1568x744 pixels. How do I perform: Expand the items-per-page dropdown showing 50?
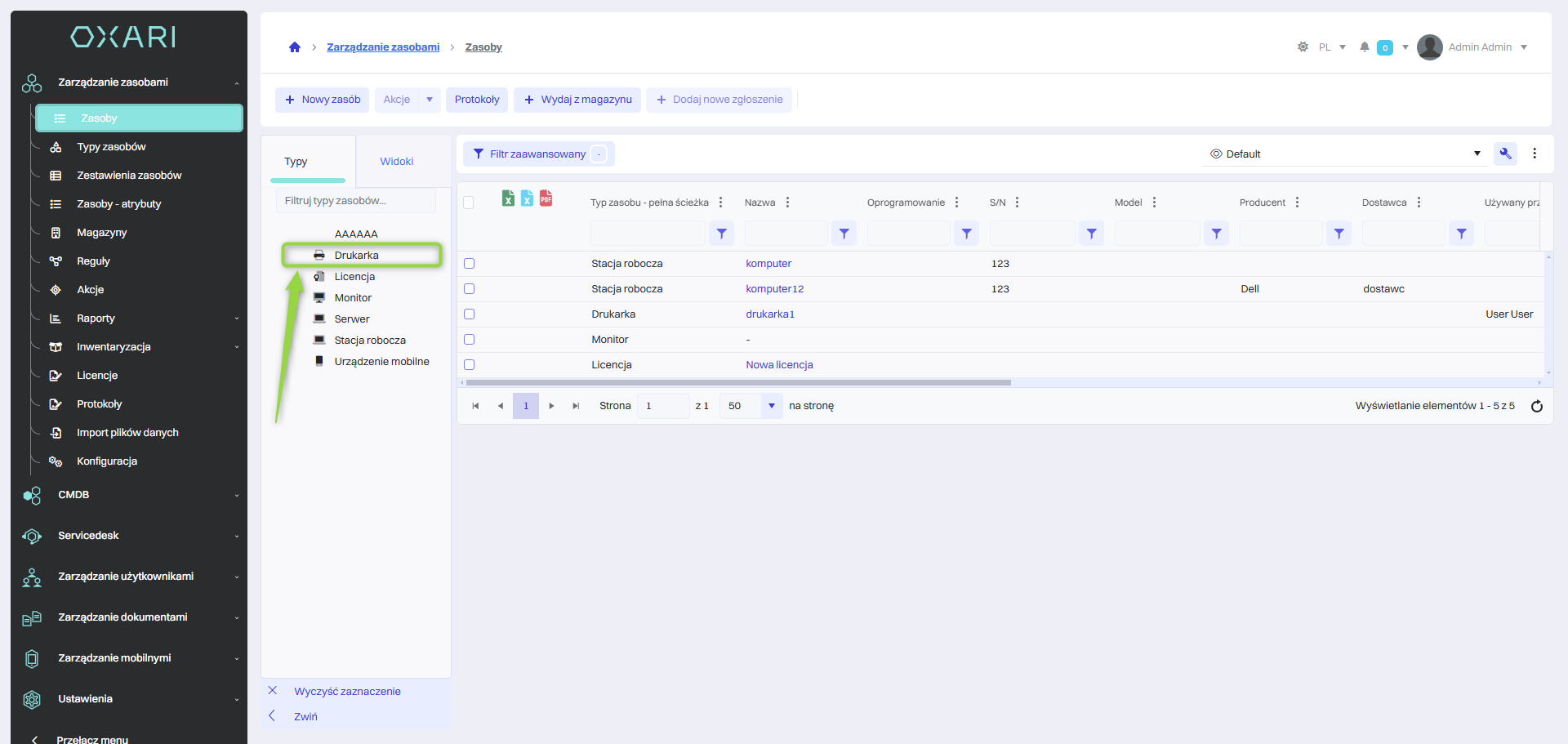click(771, 406)
